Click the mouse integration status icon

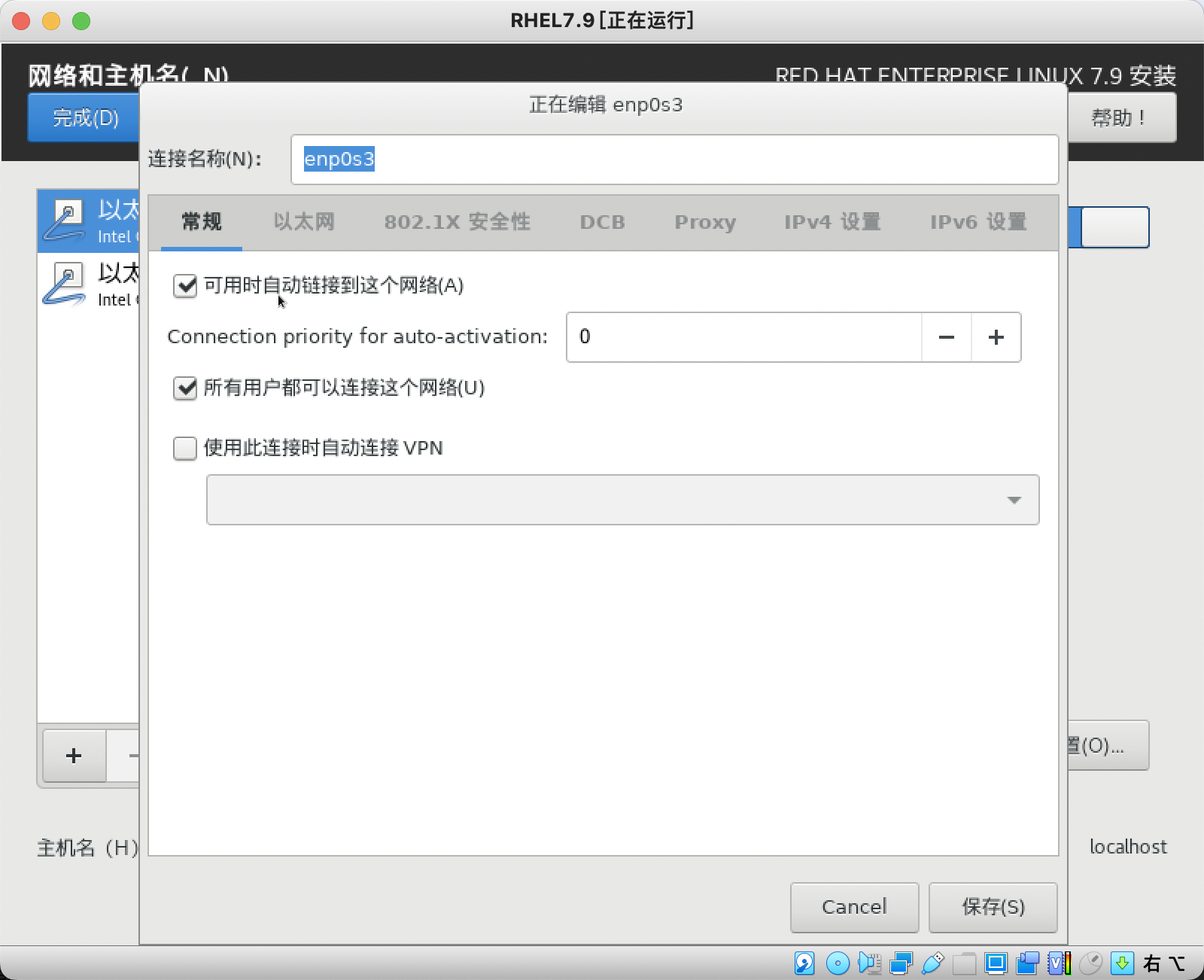pos(1090,963)
